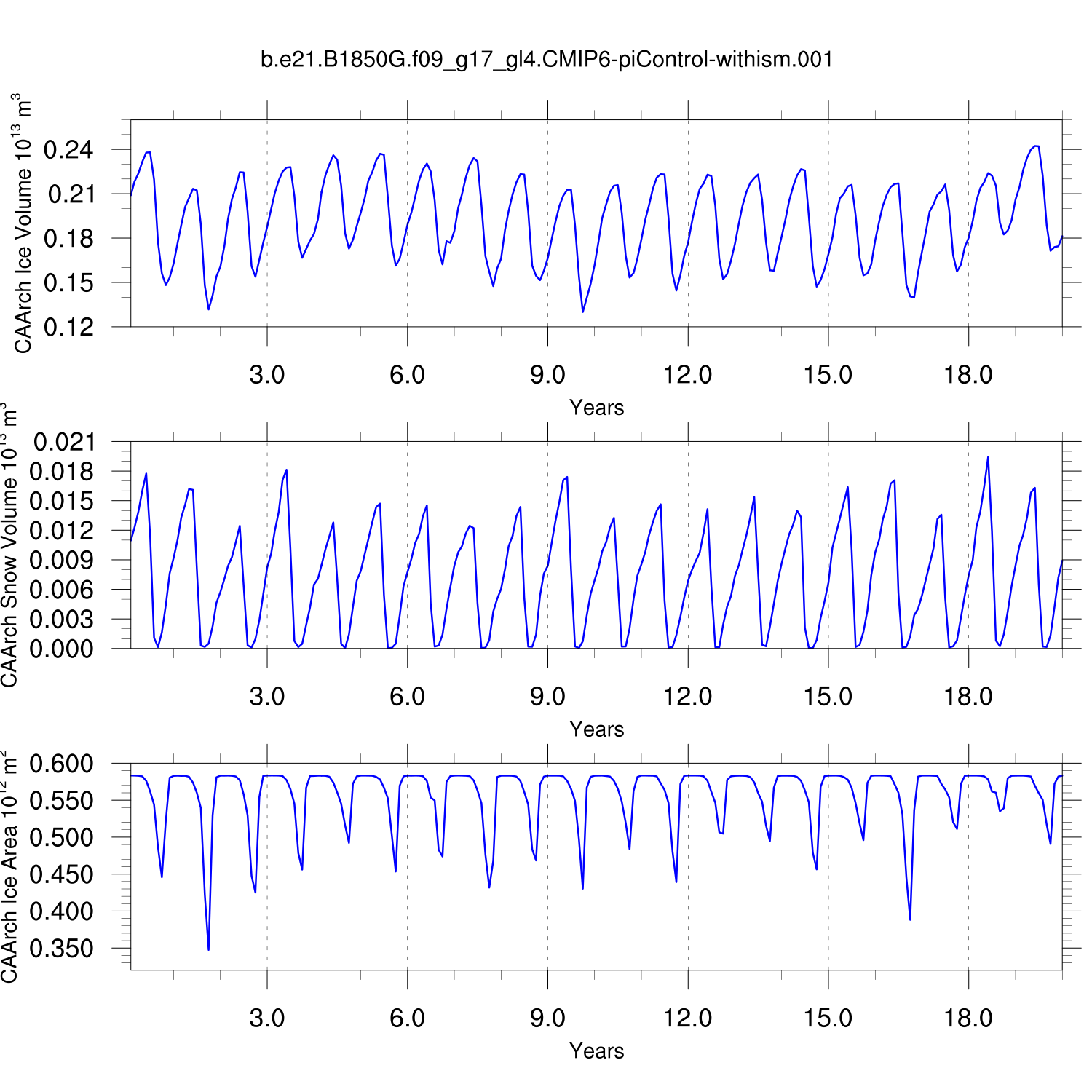
Task: Click the CAArch Snow Volume y-axis label
Action: (9, 545)
